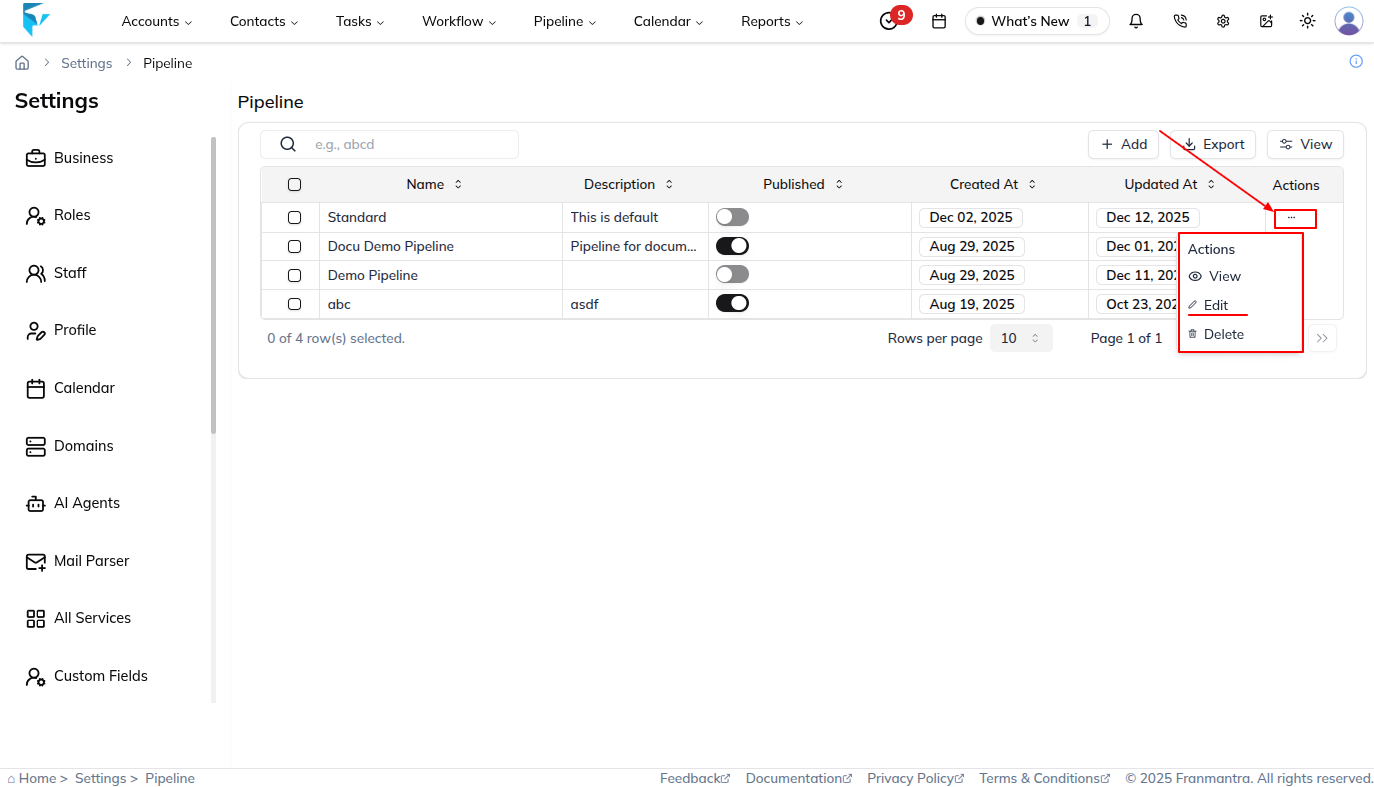This screenshot has height=787, width=1374.
Task: Open the user profile avatar
Action: click(1349, 21)
